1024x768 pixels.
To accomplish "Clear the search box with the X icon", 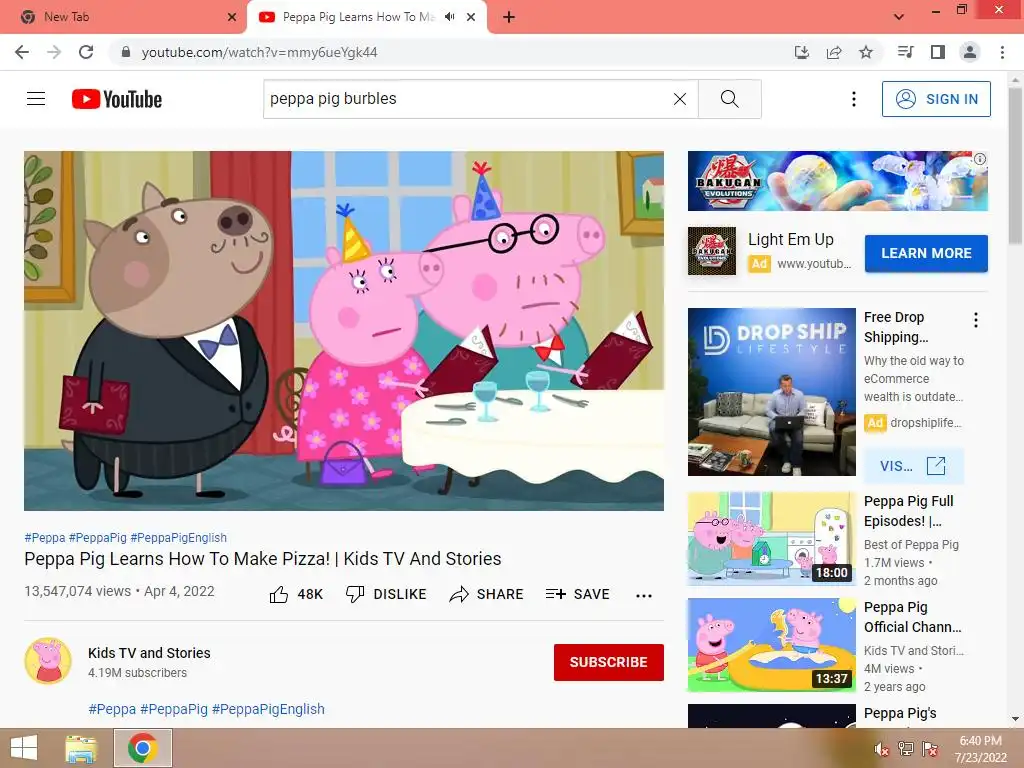I will pyautogui.click(x=680, y=99).
